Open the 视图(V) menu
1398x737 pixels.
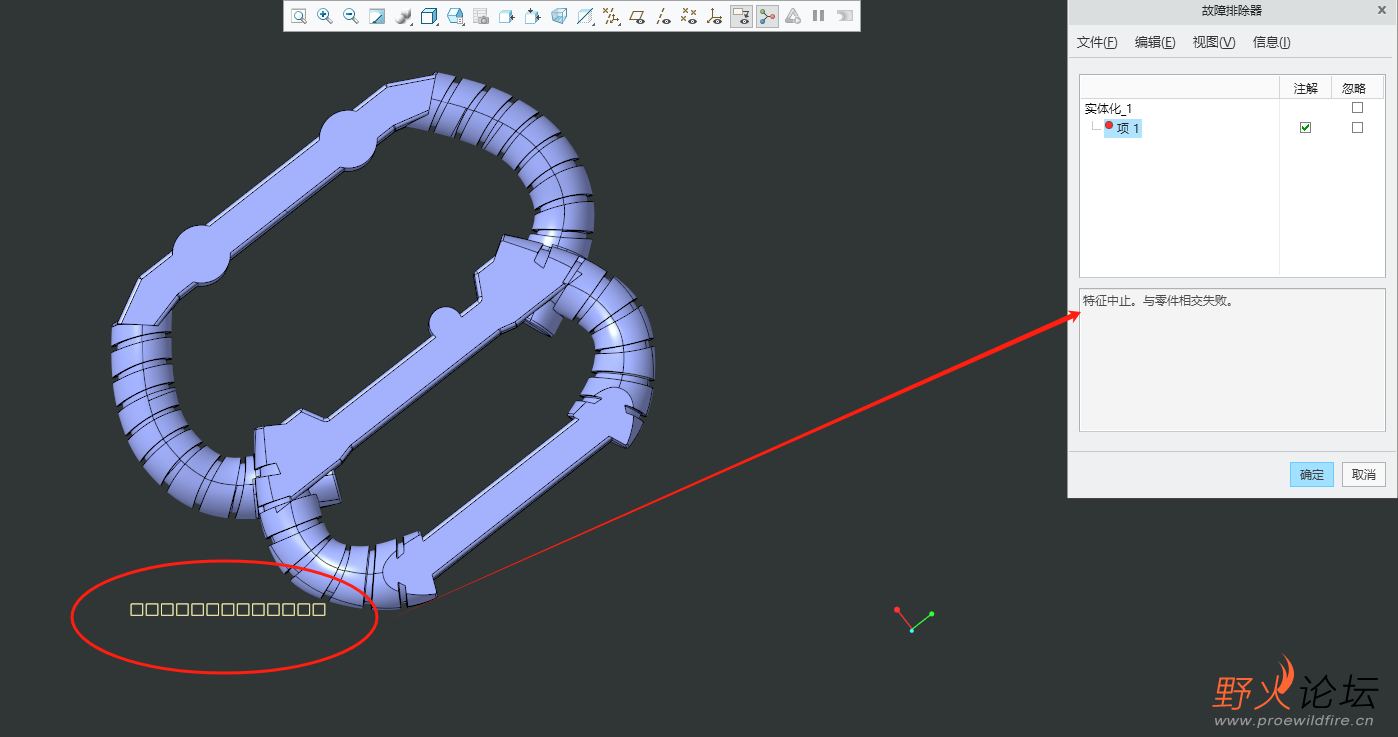(x=1214, y=42)
